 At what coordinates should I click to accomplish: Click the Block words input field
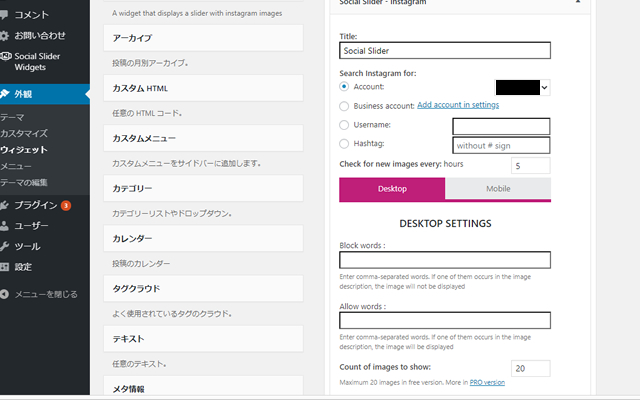(445, 260)
